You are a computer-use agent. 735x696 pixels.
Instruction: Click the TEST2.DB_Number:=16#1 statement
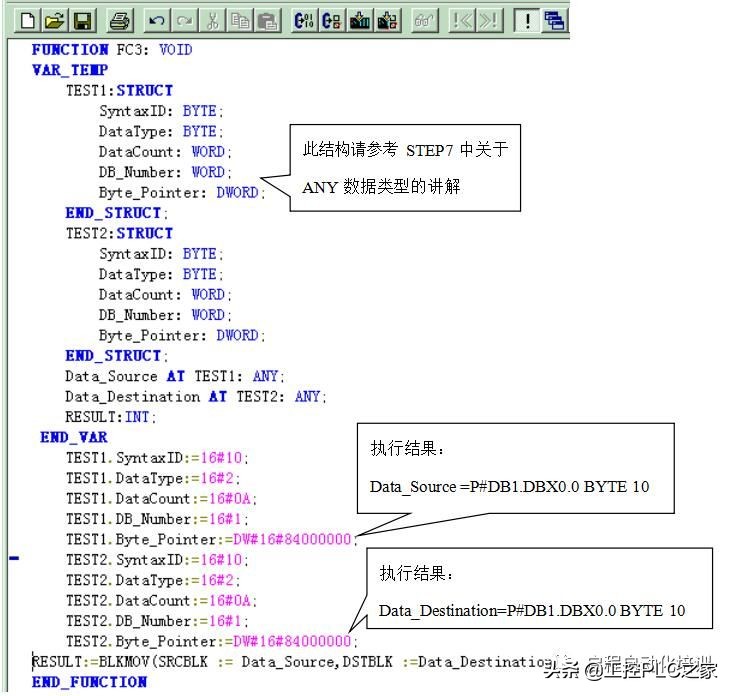[x=157, y=621]
